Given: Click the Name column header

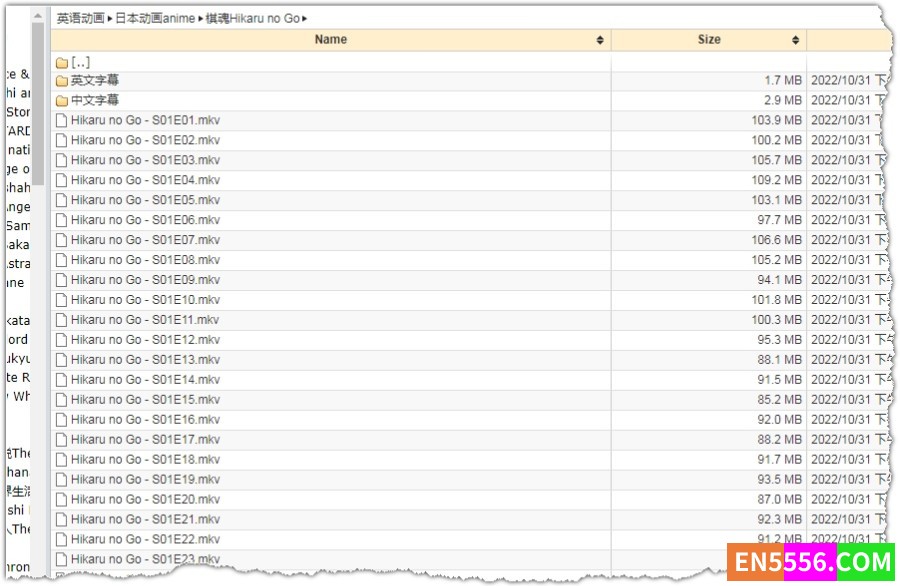Looking at the screenshot, I should (x=331, y=40).
